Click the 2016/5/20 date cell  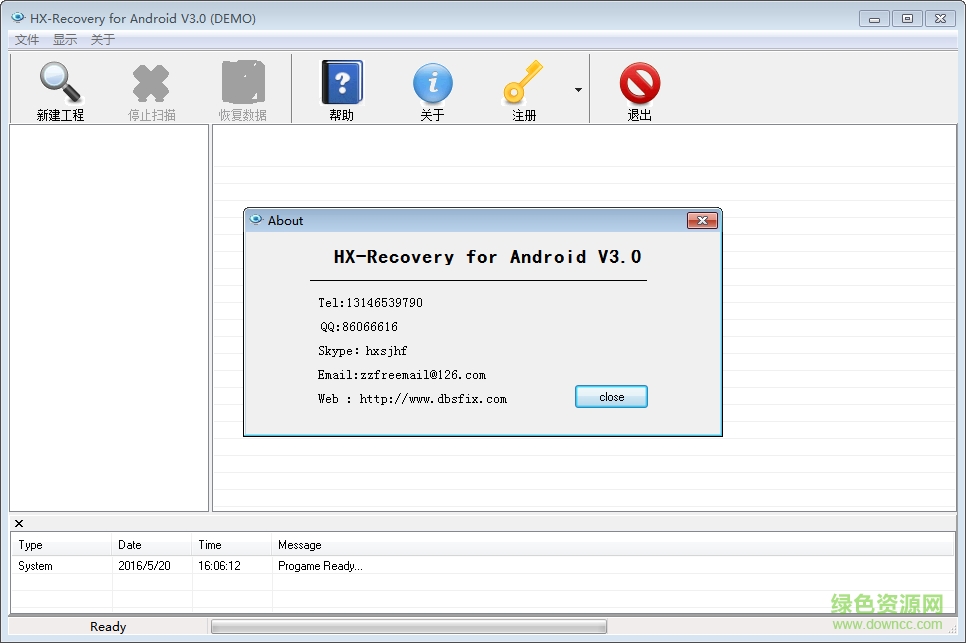[144, 566]
